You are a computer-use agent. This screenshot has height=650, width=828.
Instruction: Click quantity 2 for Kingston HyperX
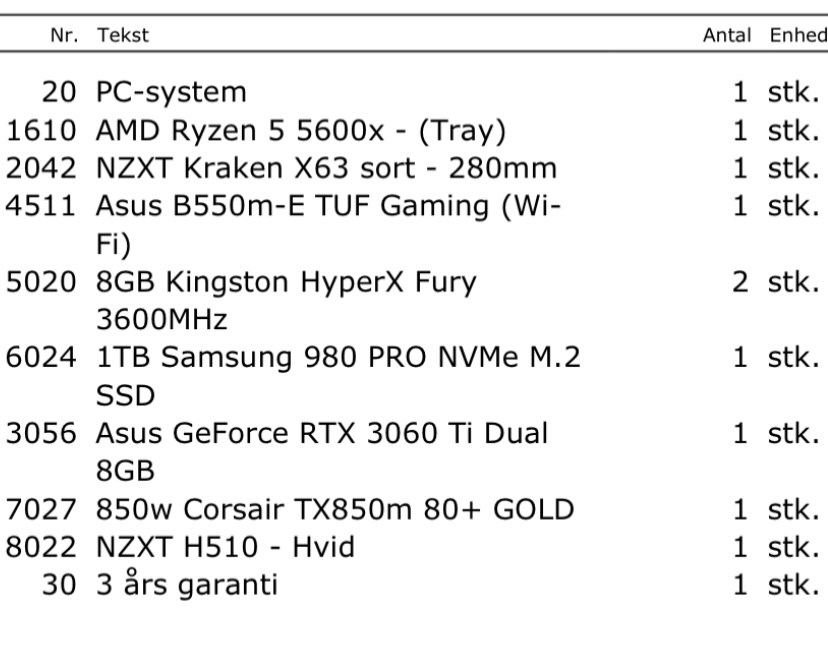click(740, 283)
